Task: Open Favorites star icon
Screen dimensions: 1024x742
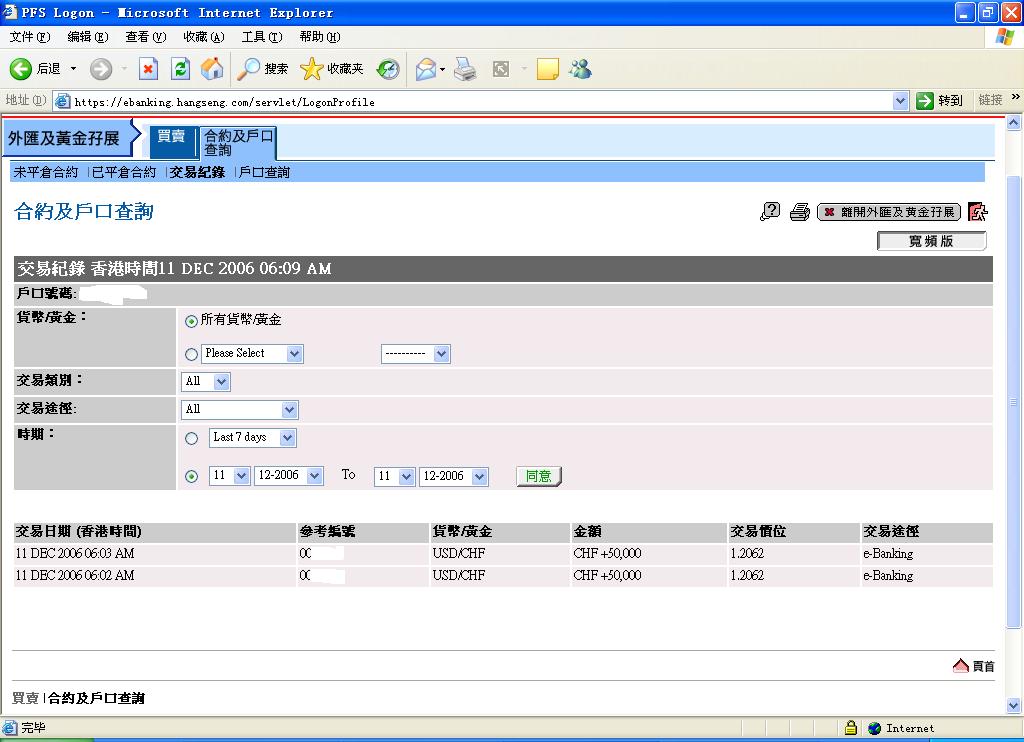Action: (x=312, y=69)
